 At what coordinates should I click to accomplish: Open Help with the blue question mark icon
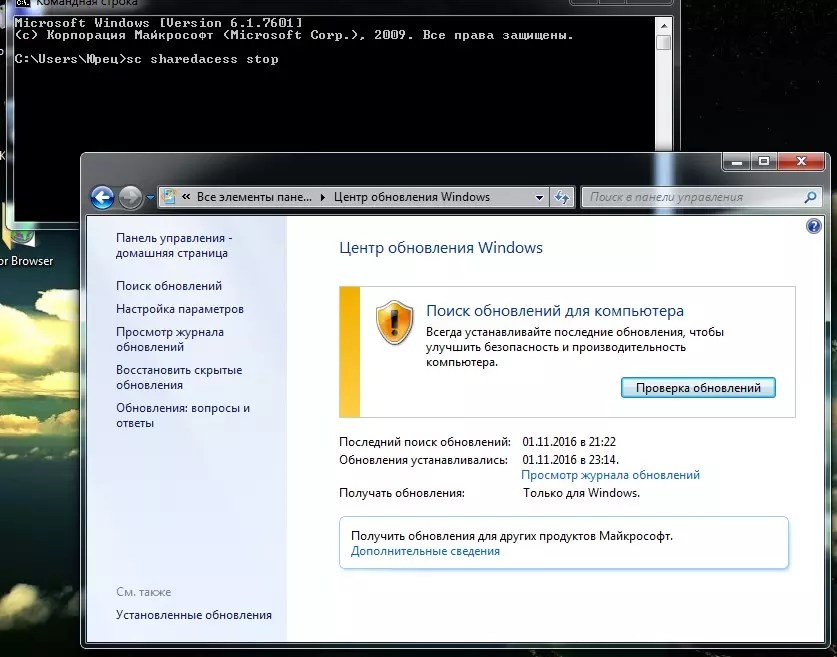tap(813, 227)
